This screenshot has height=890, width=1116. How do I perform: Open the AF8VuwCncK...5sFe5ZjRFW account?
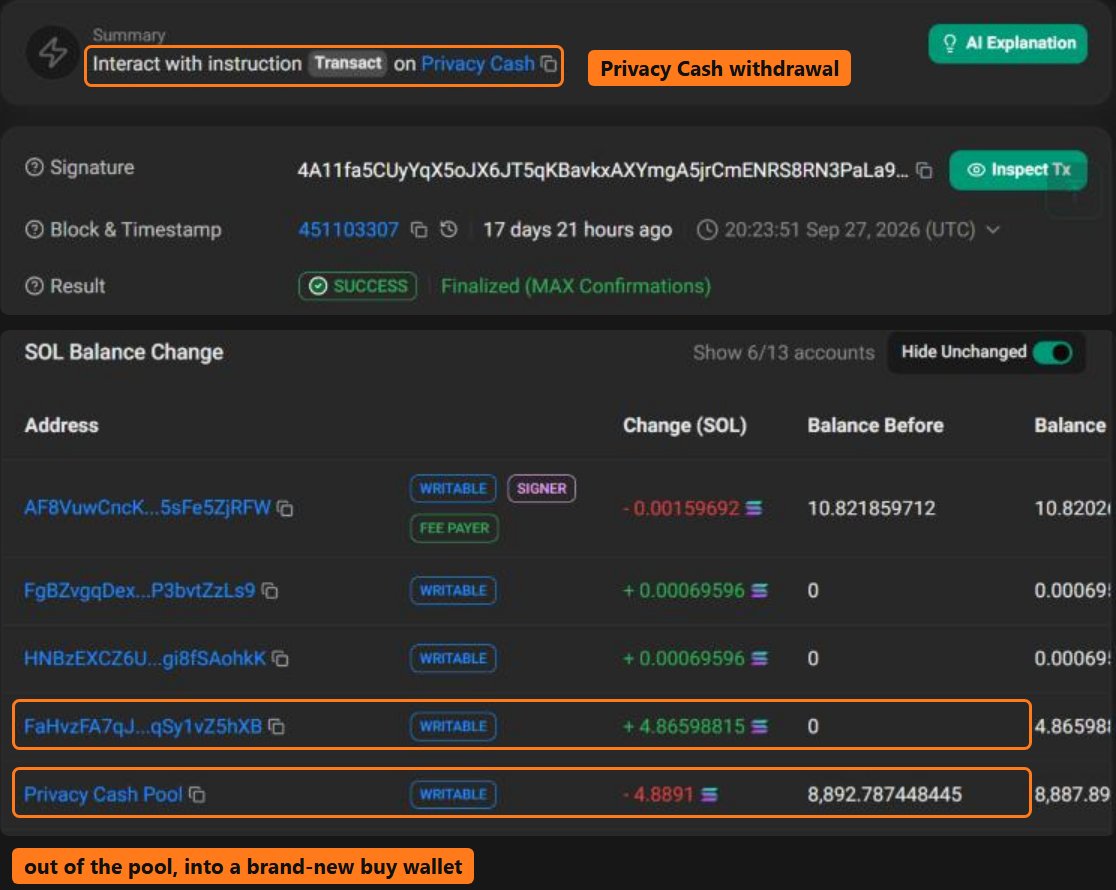click(147, 508)
